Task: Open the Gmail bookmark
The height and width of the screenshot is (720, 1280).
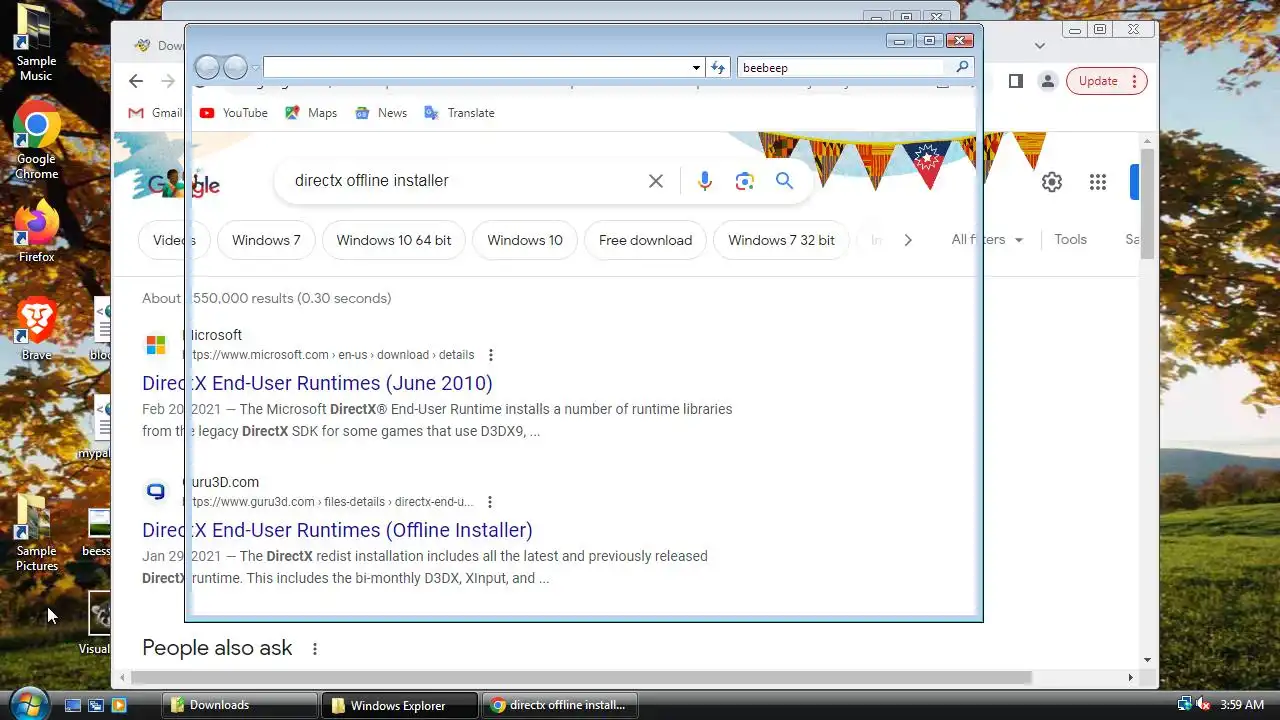Action: tap(155, 113)
